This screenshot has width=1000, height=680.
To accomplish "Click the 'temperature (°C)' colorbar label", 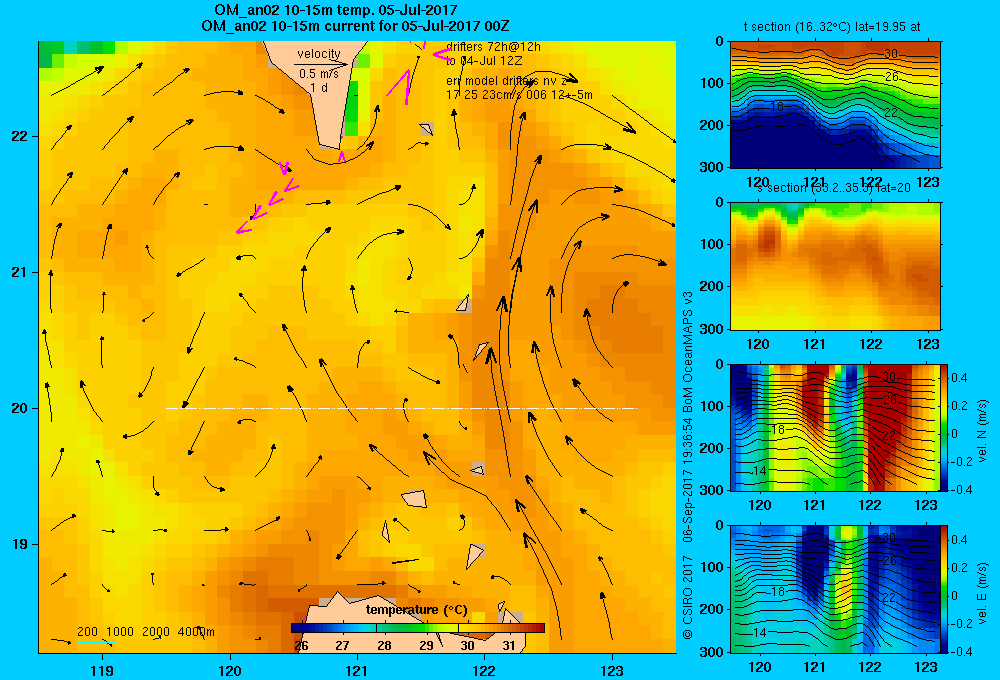I will (416, 610).
